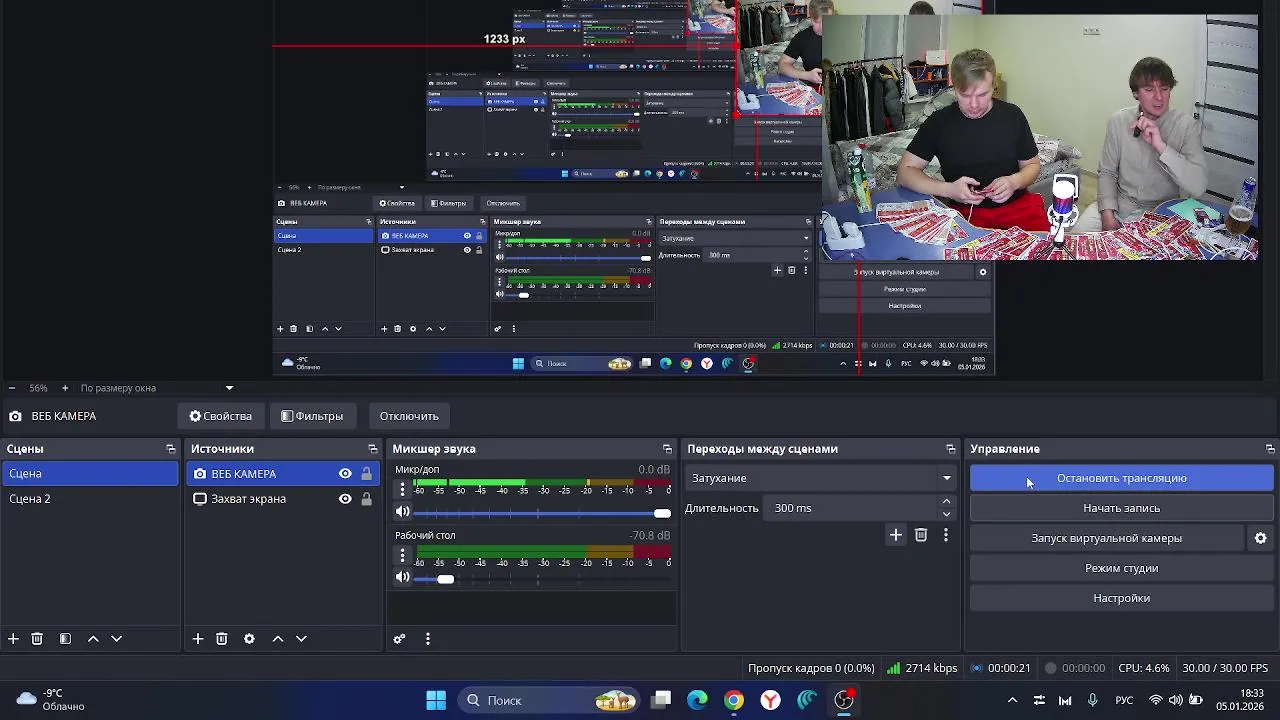
Task: Mute the Микр/доп audio channel
Action: pyautogui.click(x=403, y=512)
